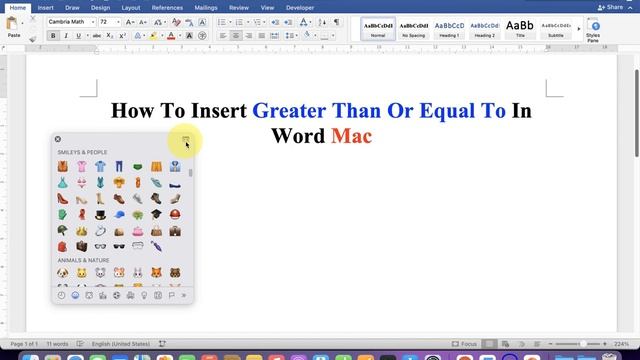The height and width of the screenshot is (360, 640).
Task: Insert the top hat emoji
Action: click(100, 215)
